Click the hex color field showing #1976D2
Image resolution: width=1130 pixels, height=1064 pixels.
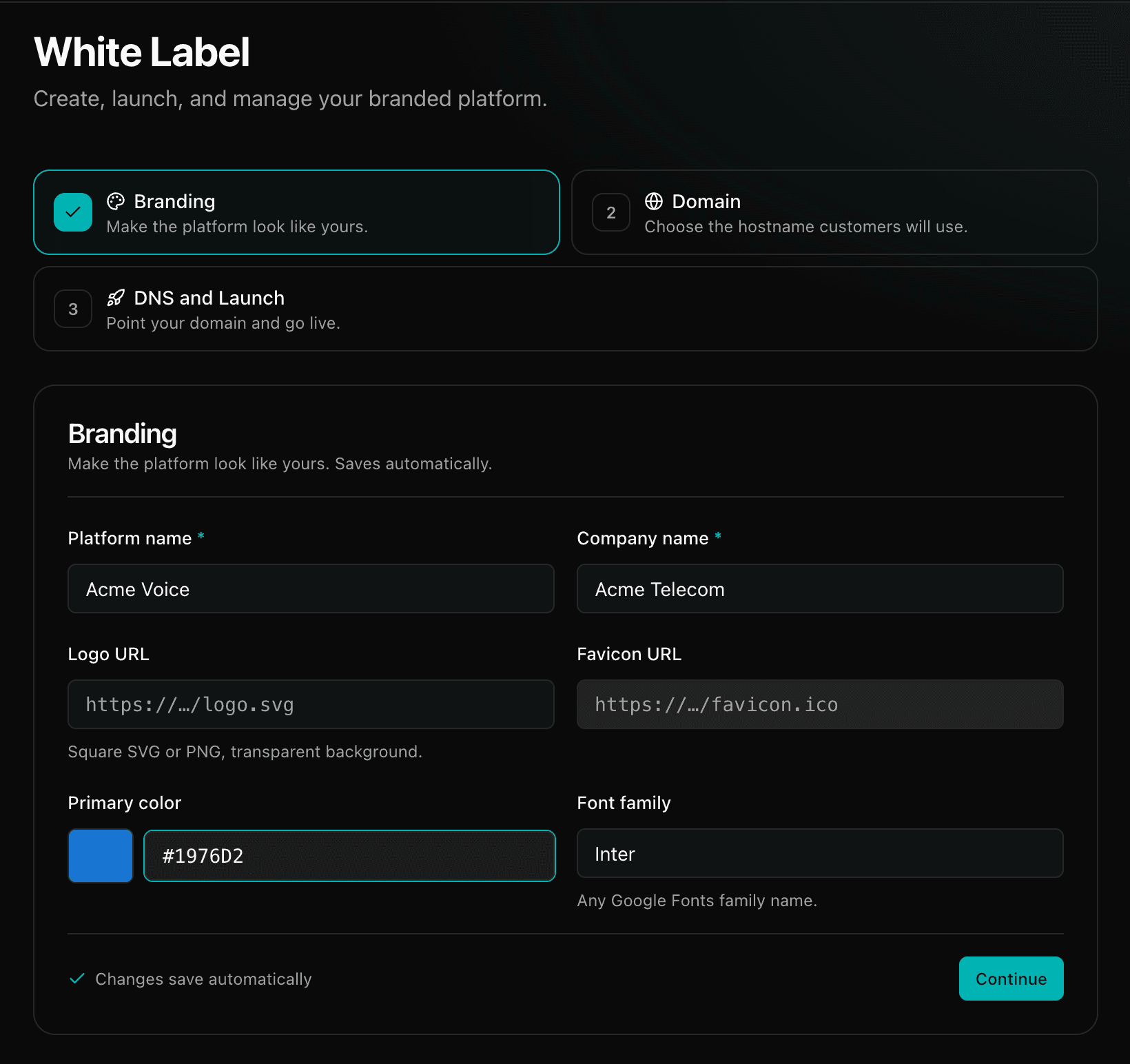pyautogui.click(x=349, y=856)
